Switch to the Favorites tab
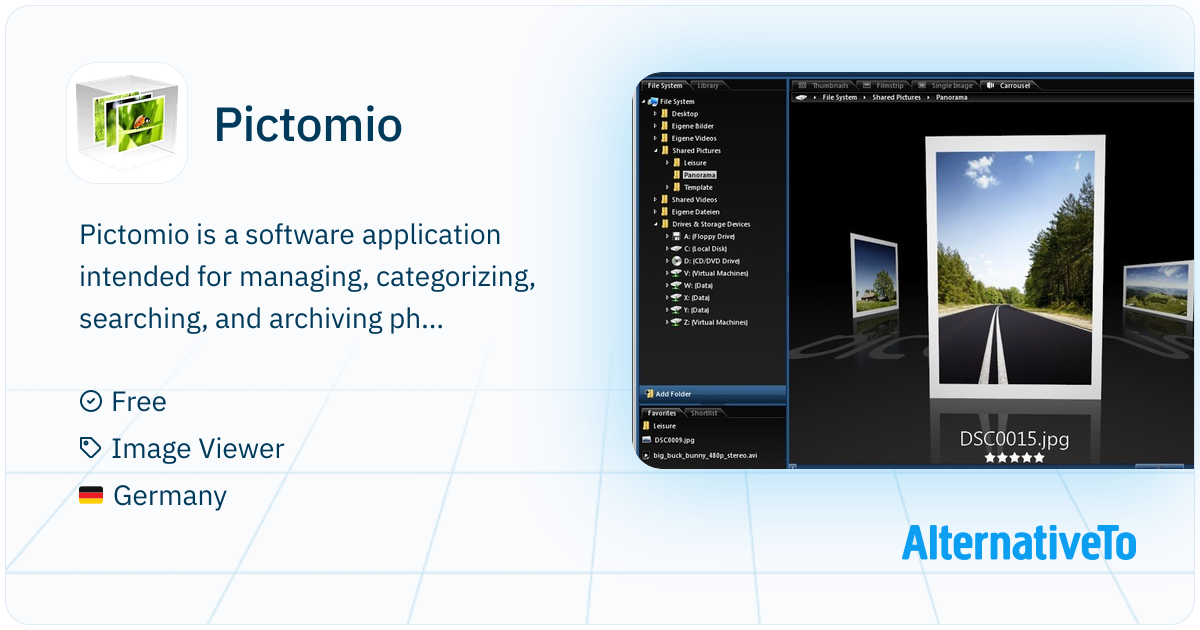Image resolution: width=1200 pixels, height=630 pixels. click(661, 413)
